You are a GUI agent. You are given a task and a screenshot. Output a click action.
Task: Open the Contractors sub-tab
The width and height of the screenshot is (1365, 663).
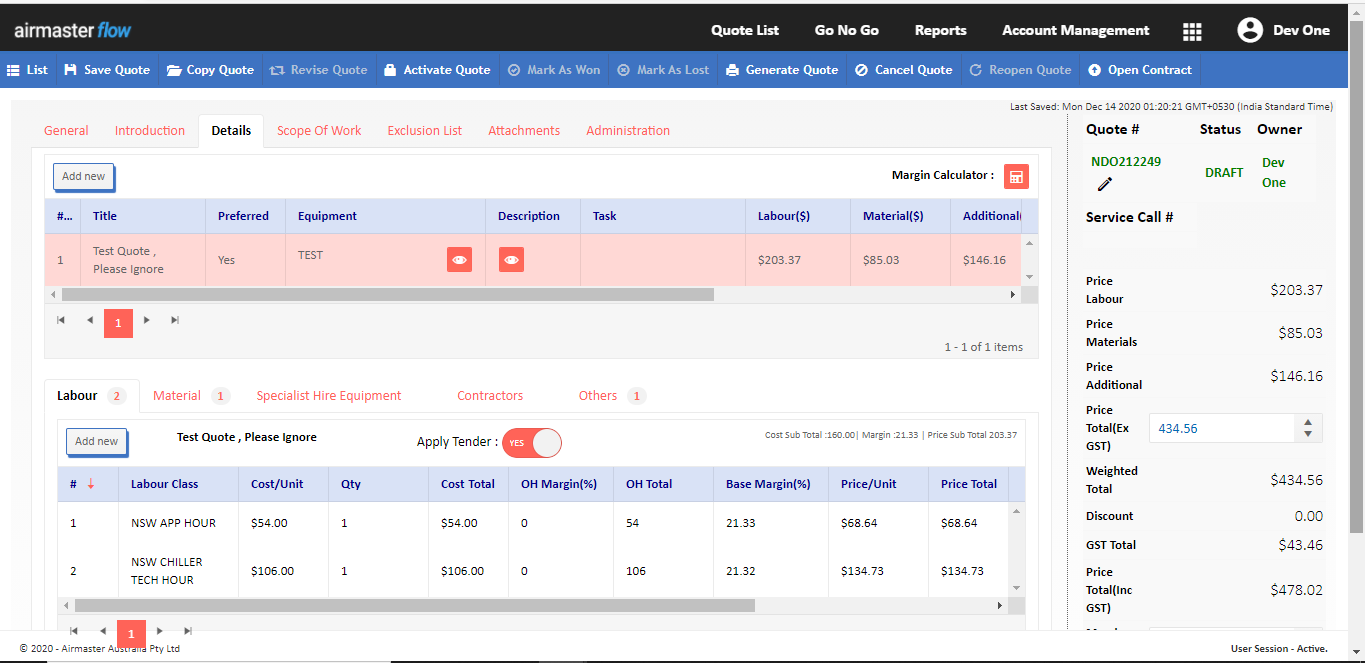pyautogui.click(x=490, y=396)
